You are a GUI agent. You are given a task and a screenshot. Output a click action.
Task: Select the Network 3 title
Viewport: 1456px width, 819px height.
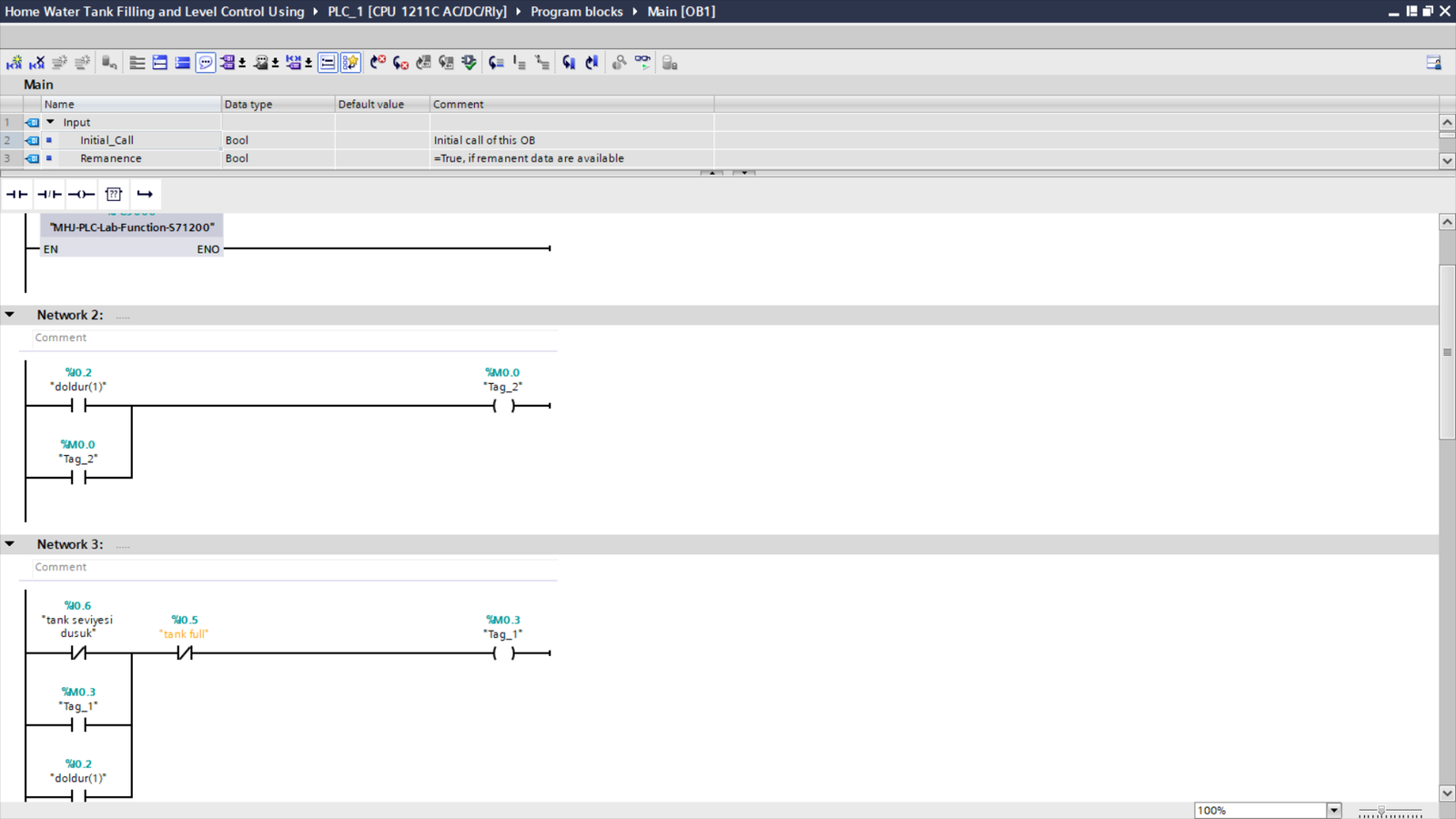(x=70, y=544)
